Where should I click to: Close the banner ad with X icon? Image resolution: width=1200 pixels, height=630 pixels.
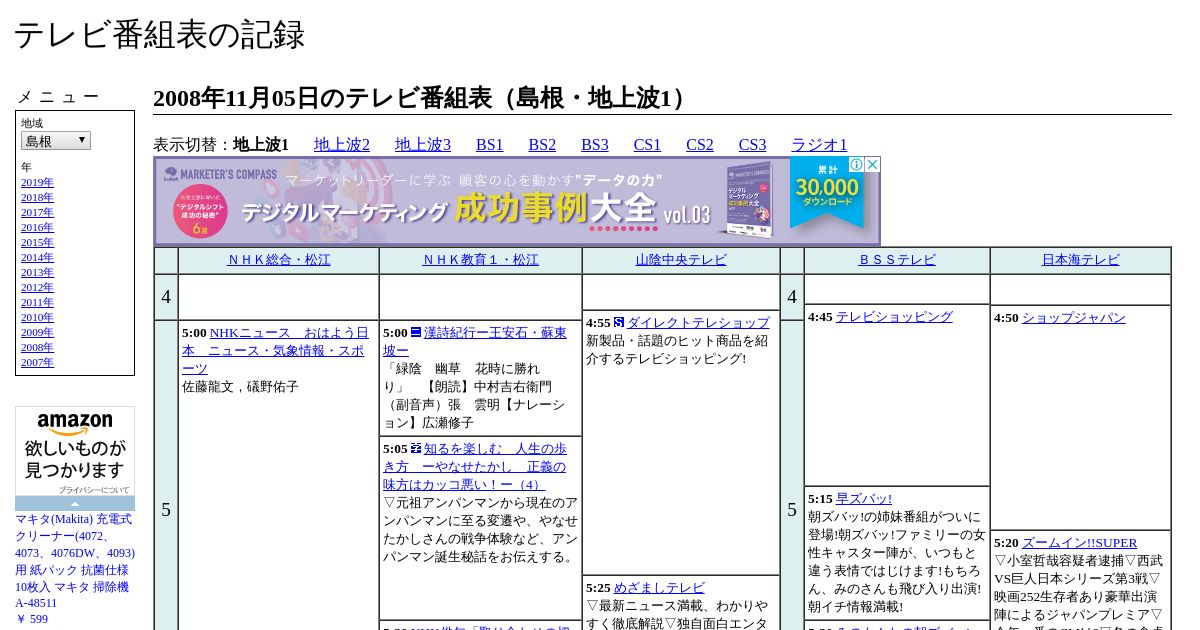[872, 165]
